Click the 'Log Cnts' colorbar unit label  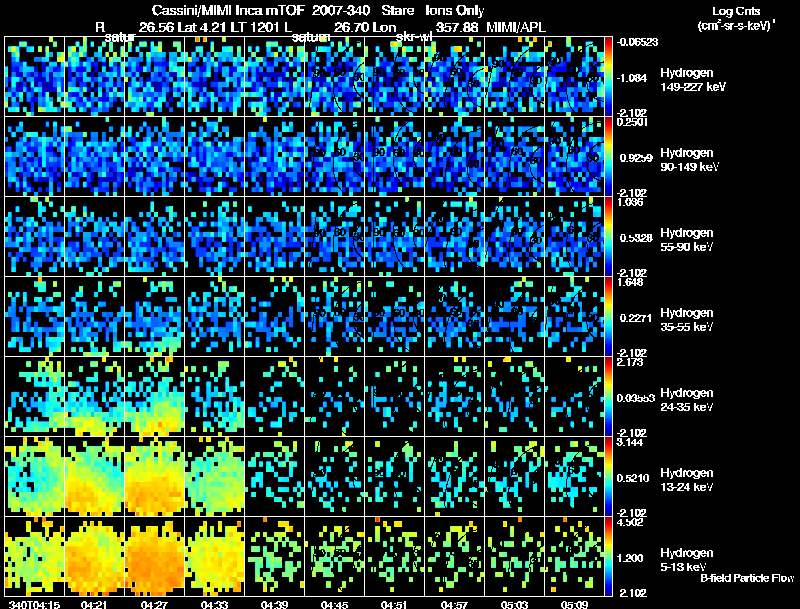coord(736,12)
